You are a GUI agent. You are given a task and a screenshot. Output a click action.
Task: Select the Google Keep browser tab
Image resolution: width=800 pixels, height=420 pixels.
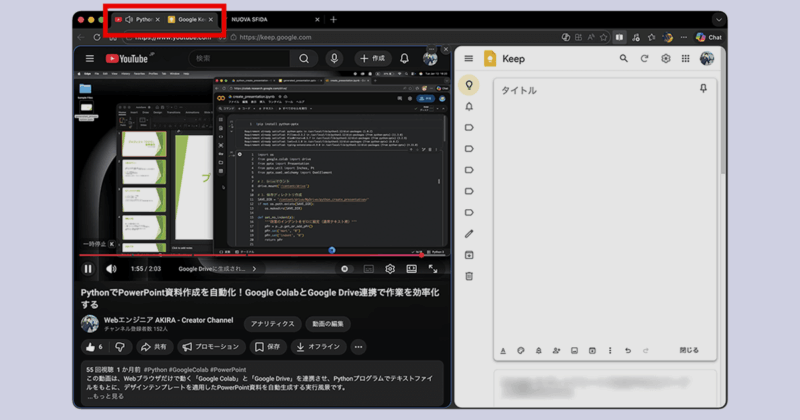coord(191,19)
